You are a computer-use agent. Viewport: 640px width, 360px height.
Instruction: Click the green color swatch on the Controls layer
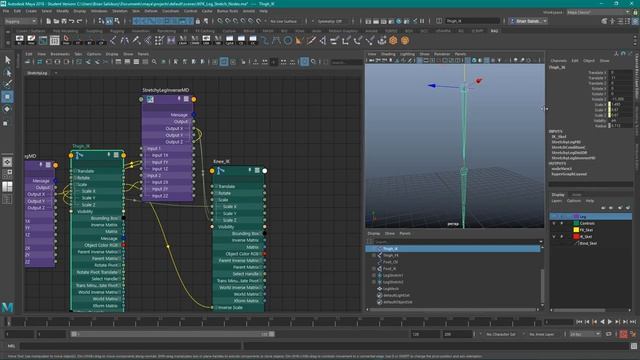(x=576, y=223)
